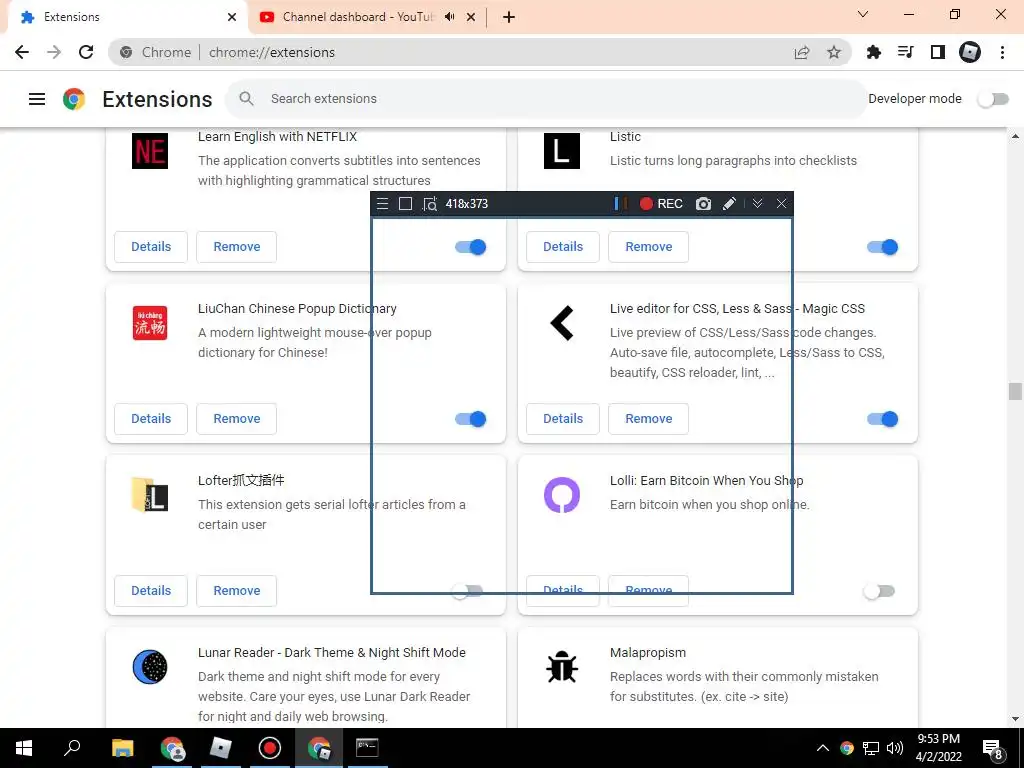Click the recorder region-select magnifier icon
1024x768 pixels.
pos(429,204)
